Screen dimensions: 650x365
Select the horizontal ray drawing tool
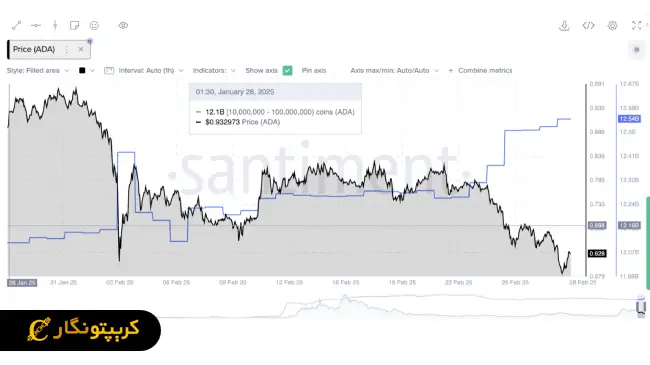pos(36,26)
